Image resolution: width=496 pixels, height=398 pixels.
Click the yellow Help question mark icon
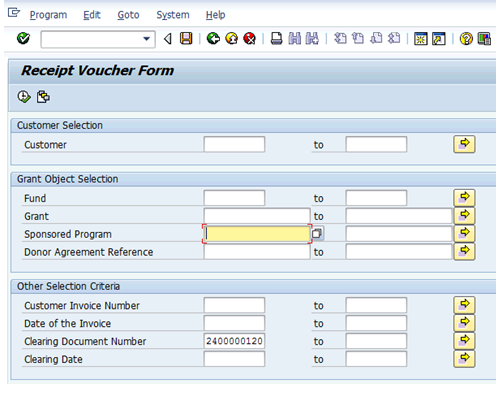[x=466, y=39]
